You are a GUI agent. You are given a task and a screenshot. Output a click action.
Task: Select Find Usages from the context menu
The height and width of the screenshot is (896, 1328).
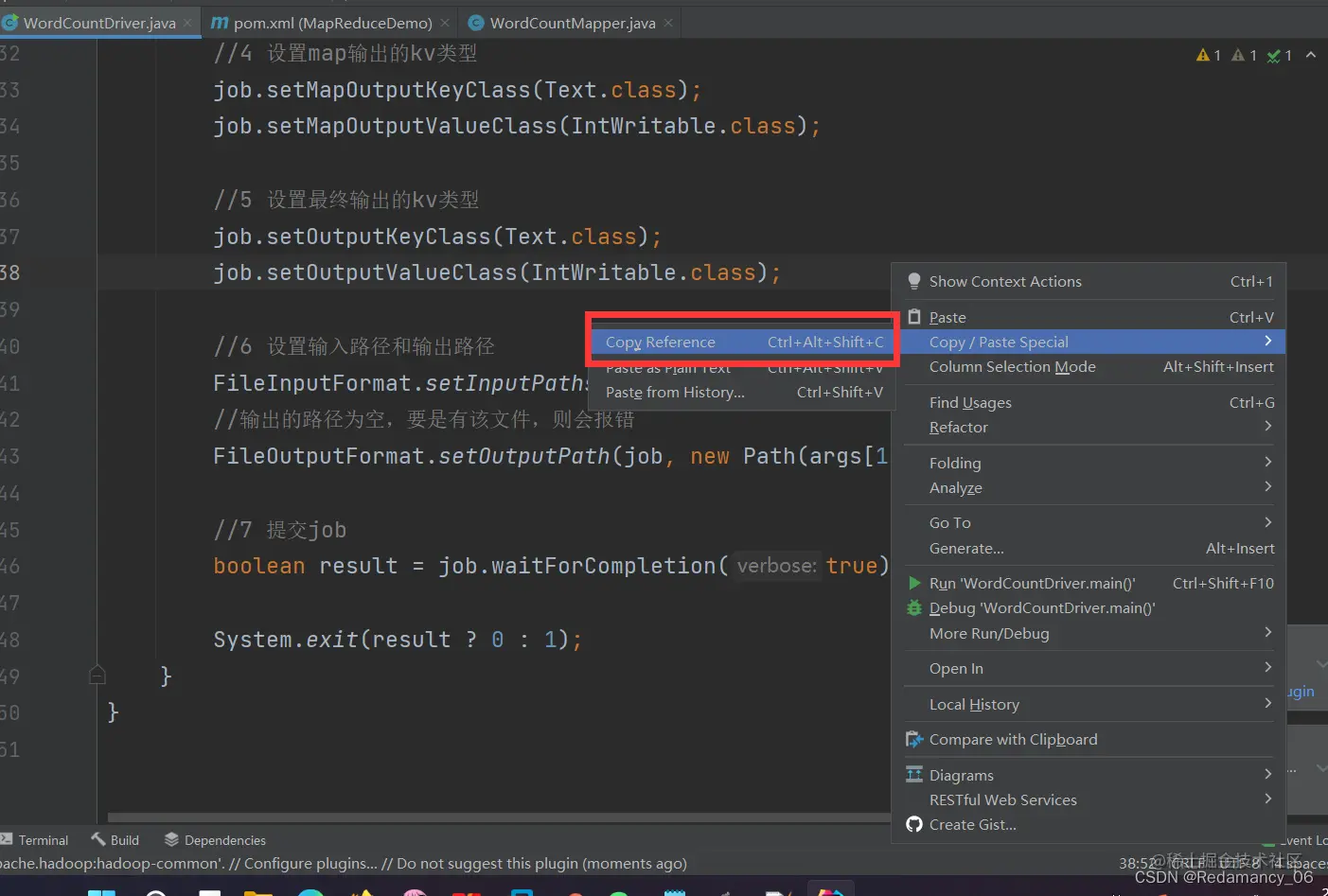tap(1089, 402)
